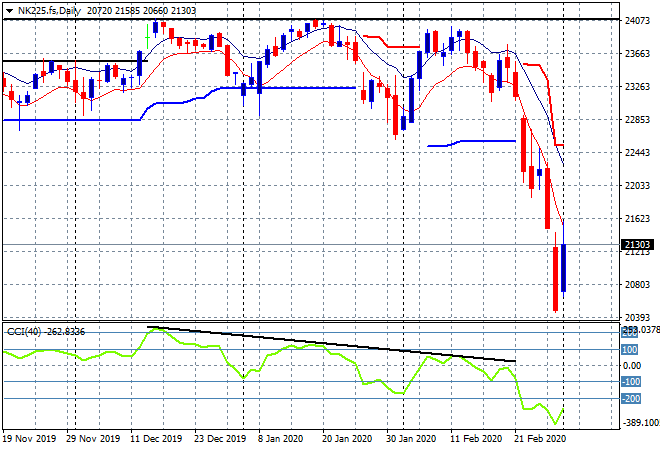Click the CCI 100 level label
Screen dimensions: 660x450
pyautogui.click(x=630, y=350)
